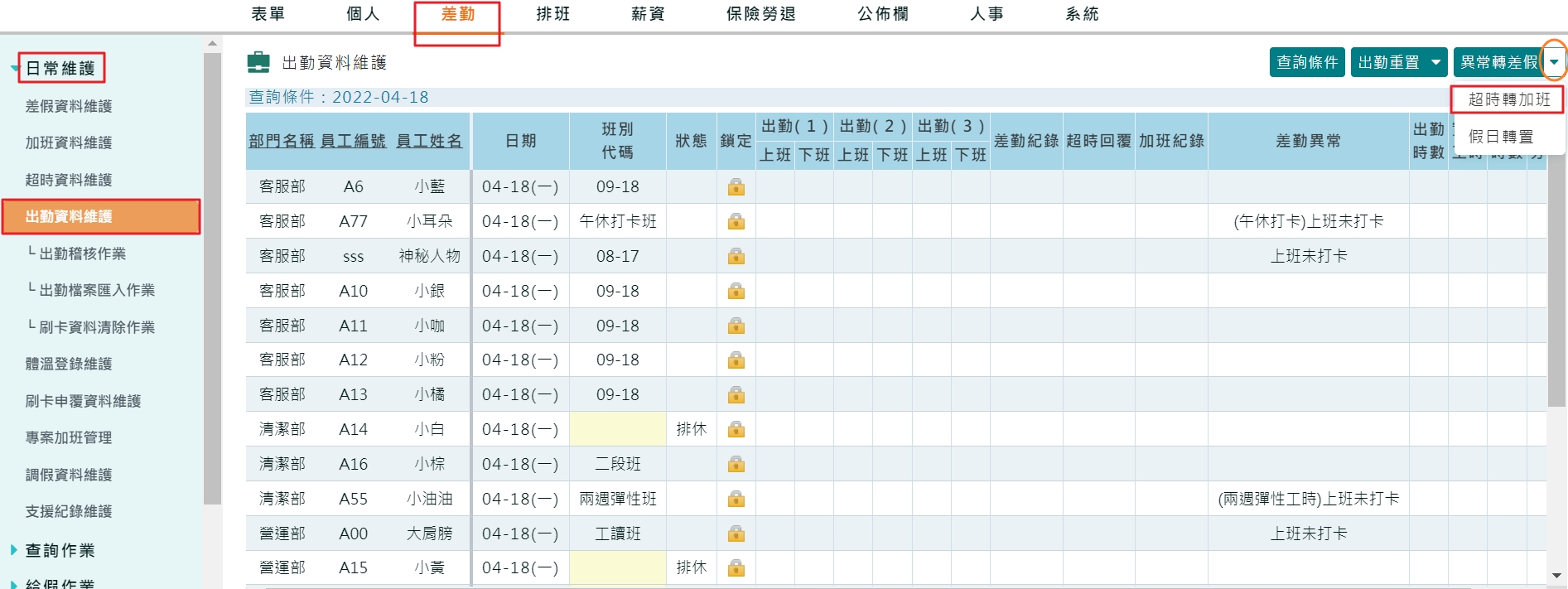Image resolution: width=1568 pixels, height=589 pixels.
Task: Open the 出勤重置 dropdown arrow
Action: tap(1436, 62)
